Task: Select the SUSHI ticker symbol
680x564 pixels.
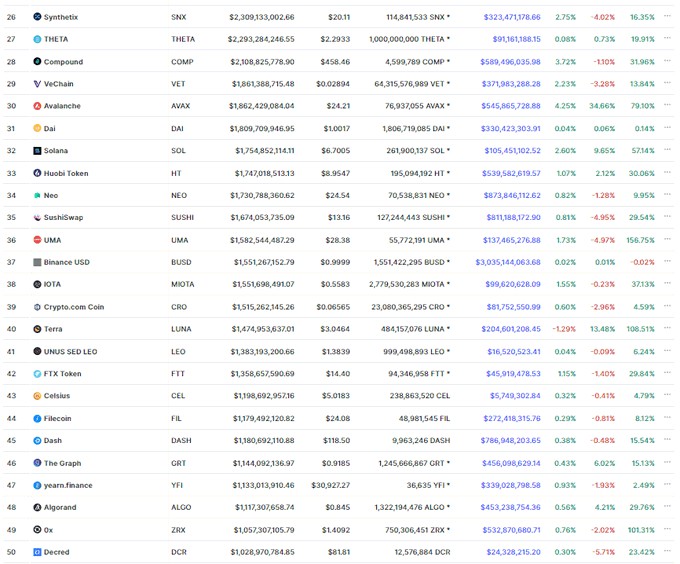Action: pos(183,217)
